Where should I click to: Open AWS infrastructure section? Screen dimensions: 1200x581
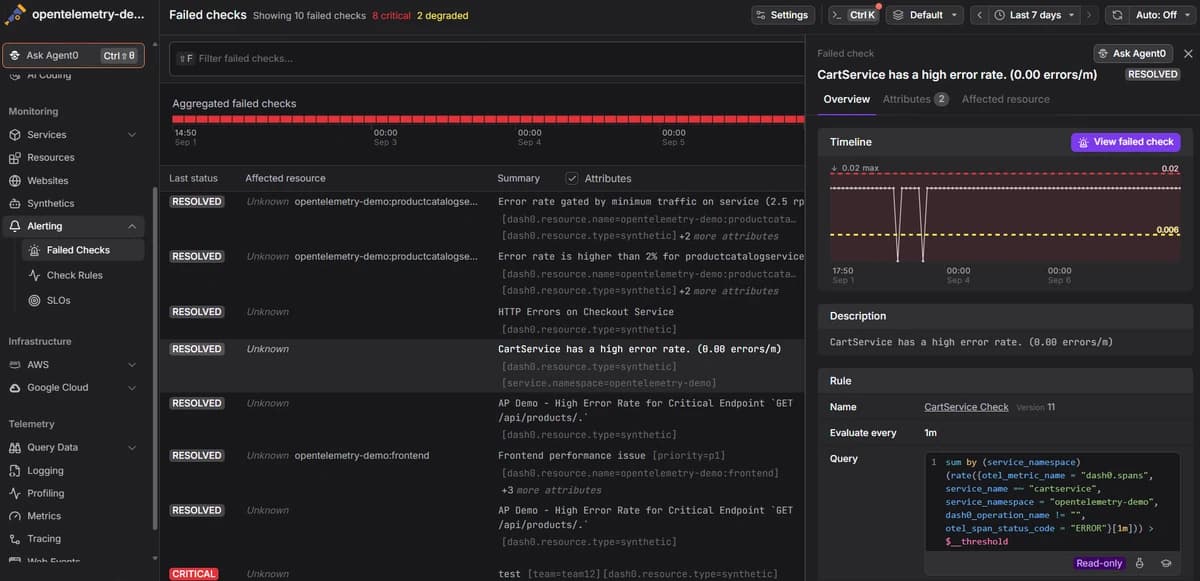pyautogui.click(x=37, y=365)
